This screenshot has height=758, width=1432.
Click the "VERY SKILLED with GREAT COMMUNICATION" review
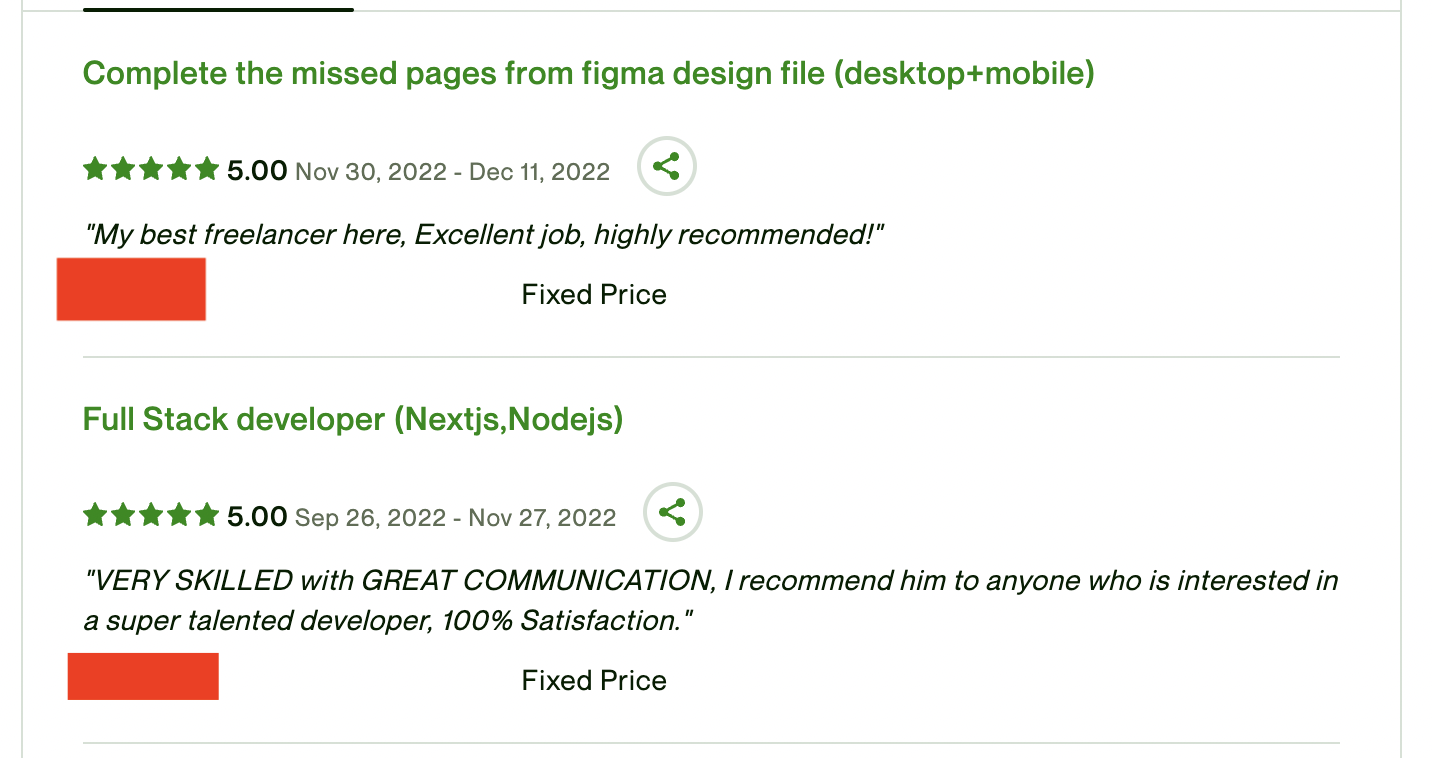pyautogui.click(x=710, y=600)
